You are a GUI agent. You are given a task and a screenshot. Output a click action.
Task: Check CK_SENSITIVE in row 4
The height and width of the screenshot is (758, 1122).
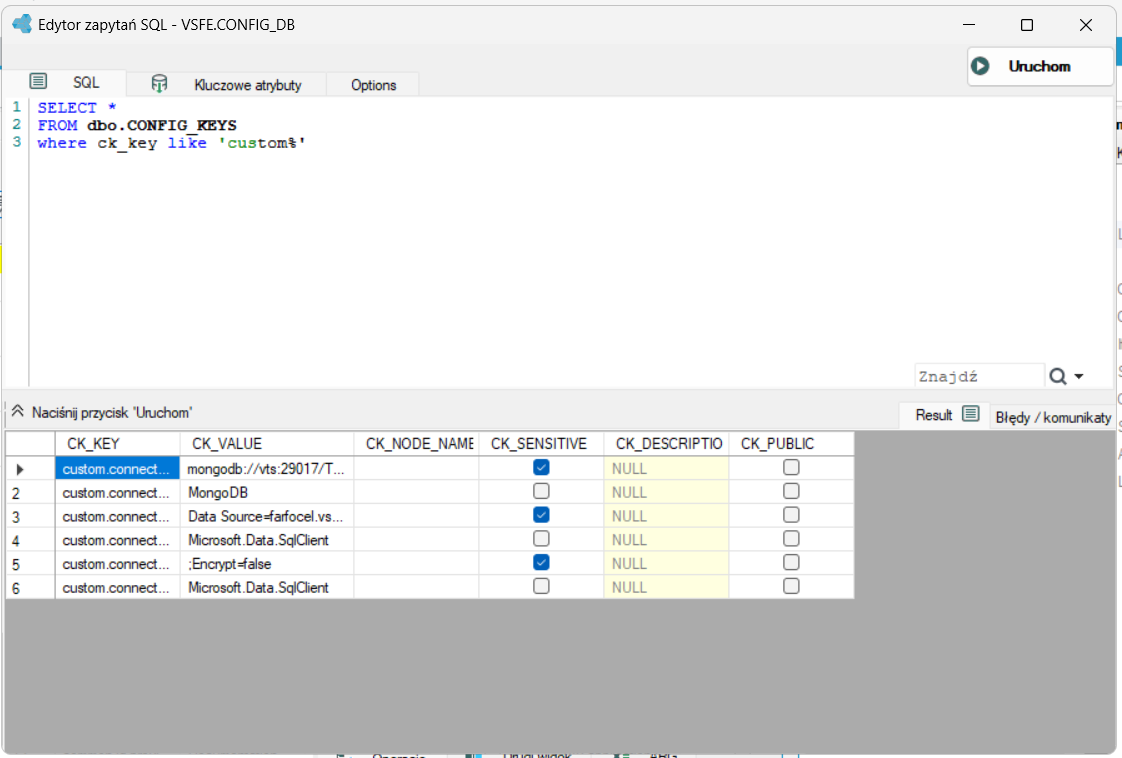point(541,538)
